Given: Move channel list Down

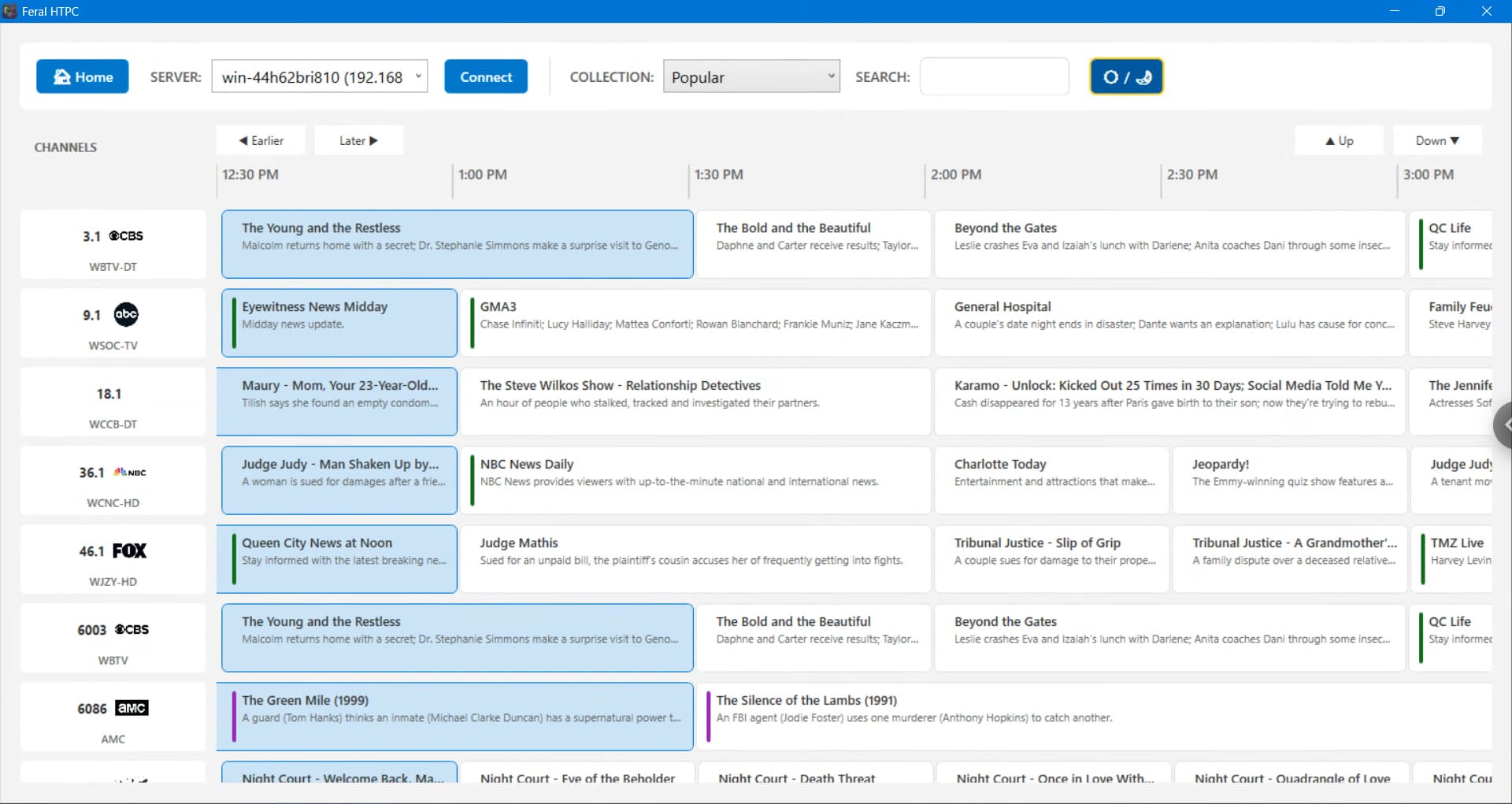Looking at the screenshot, I should (x=1436, y=141).
